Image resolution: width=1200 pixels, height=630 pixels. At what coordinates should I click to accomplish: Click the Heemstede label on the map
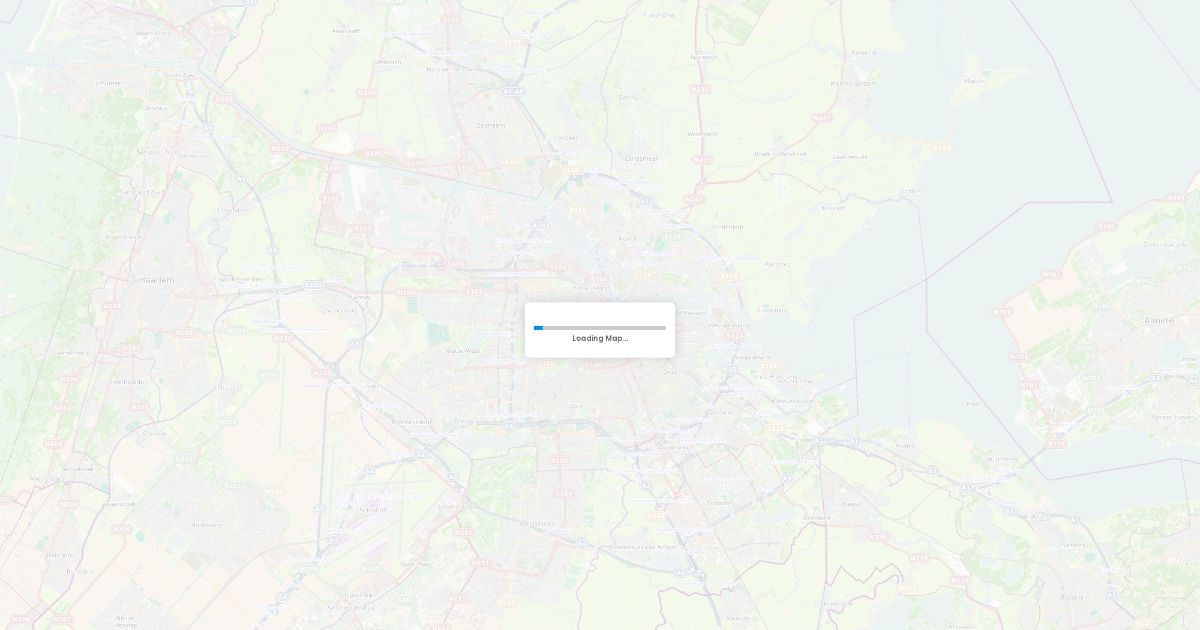coord(127,381)
